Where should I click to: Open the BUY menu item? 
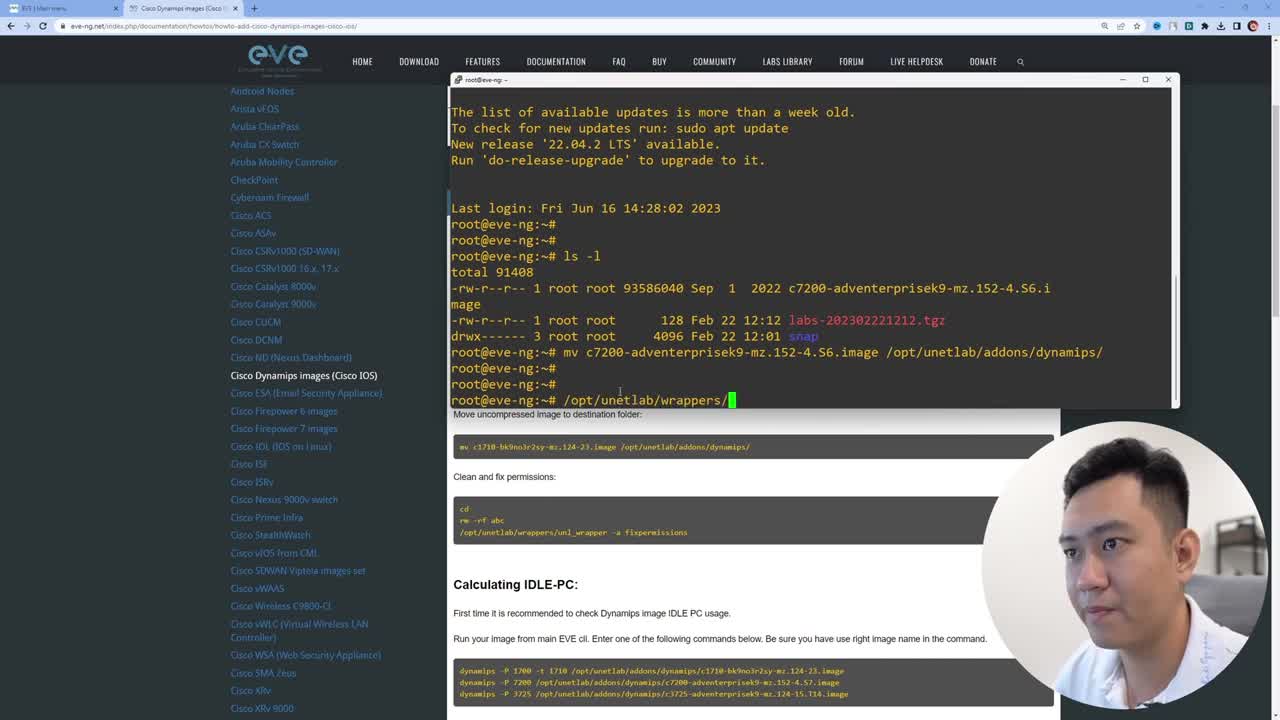pyautogui.click(x=659, y=62)
